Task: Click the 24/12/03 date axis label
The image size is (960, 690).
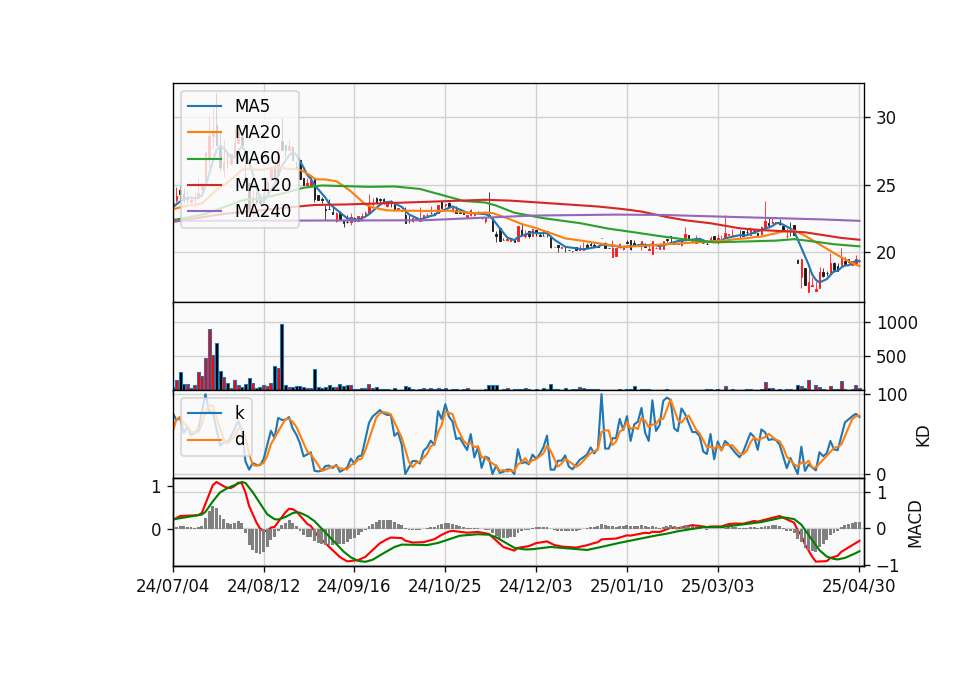Action: (x=536, y=586)
